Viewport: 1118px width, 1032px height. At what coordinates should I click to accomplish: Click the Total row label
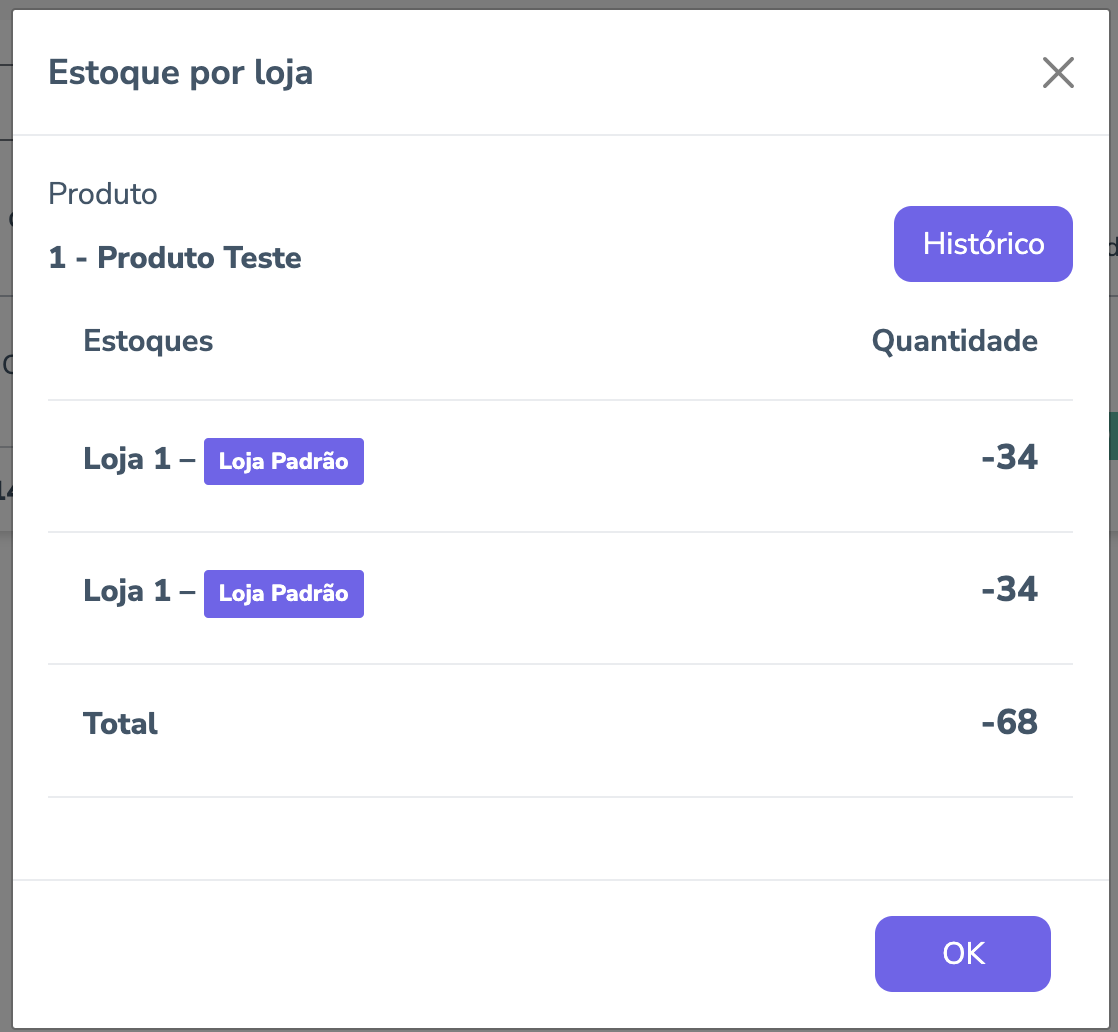(x=120, y=723)
